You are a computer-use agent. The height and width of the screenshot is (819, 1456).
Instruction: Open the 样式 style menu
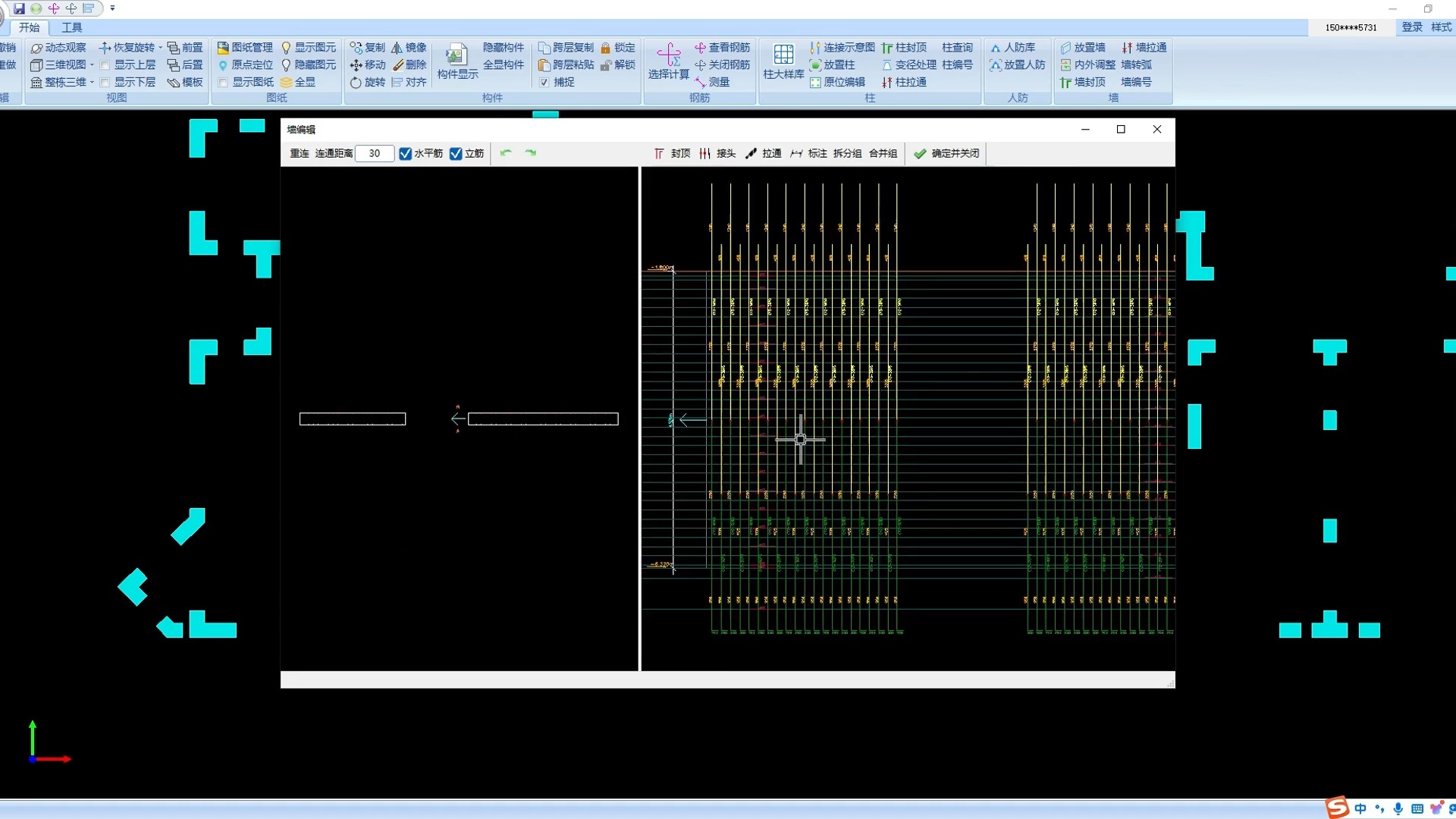pyautogui.click(x=1440, y=27)
